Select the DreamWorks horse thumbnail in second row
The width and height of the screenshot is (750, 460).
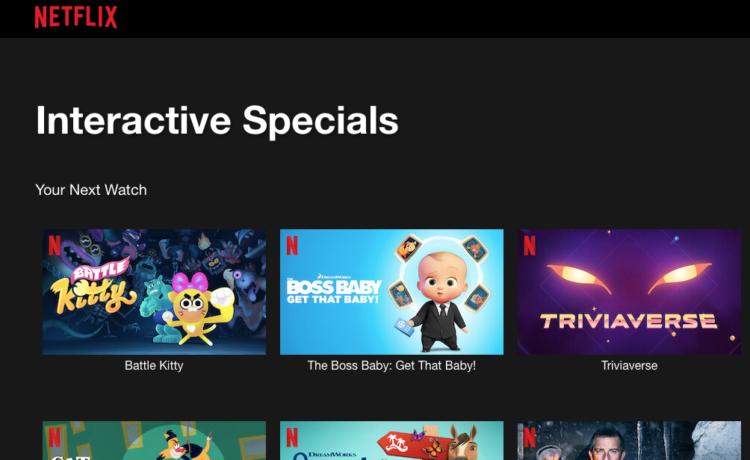pos(392,440)
